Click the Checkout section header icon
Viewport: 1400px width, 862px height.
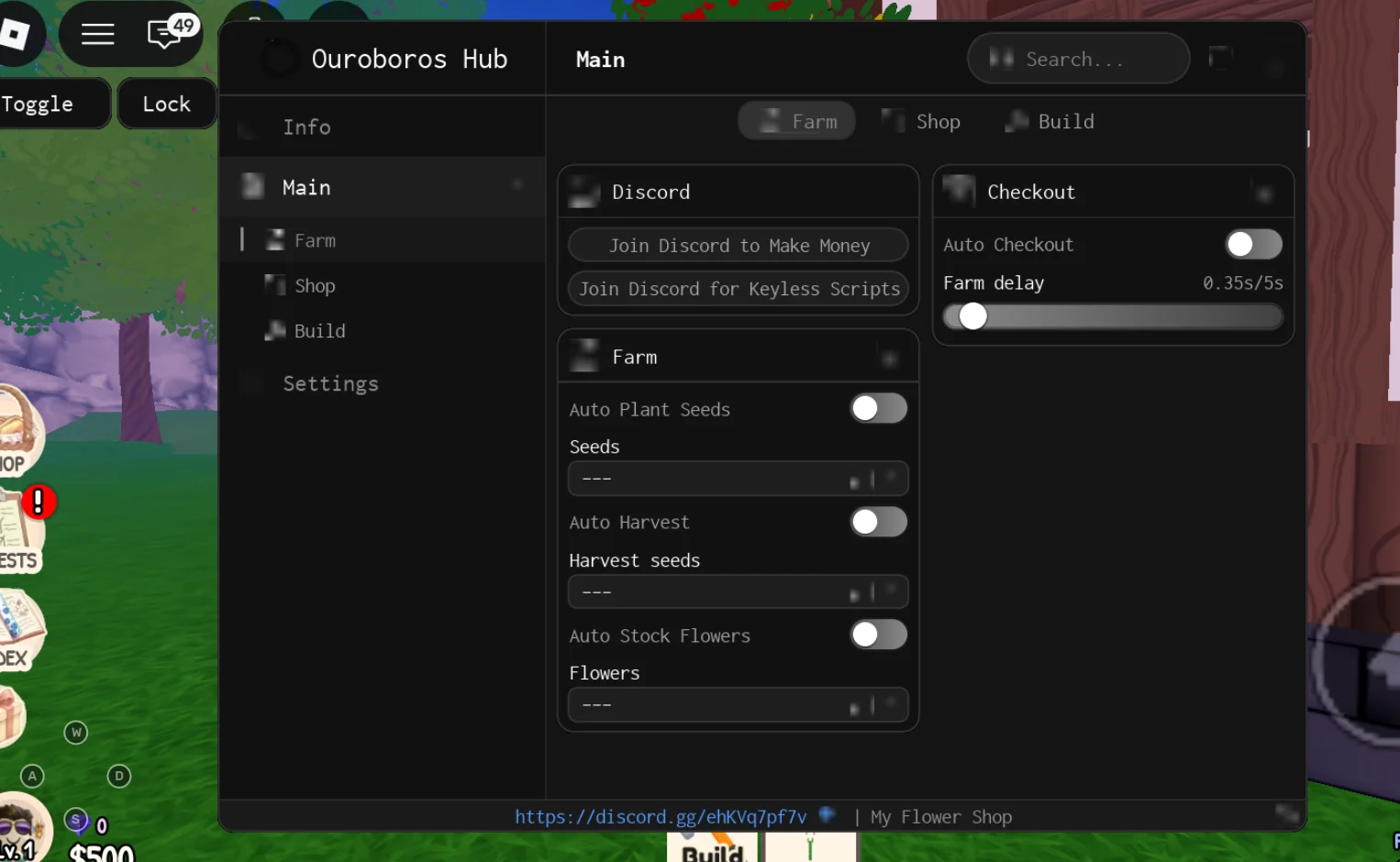coord(959,191)
